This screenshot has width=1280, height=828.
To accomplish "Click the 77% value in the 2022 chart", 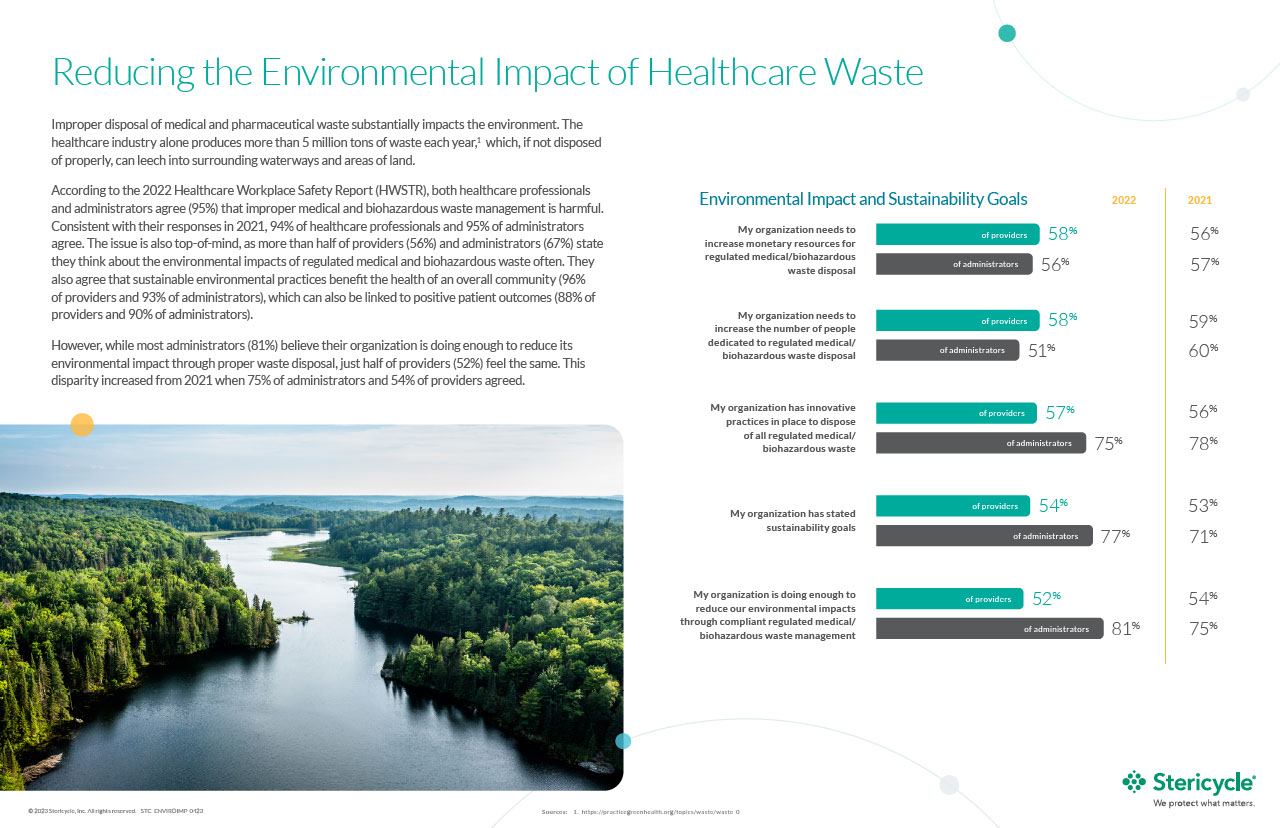I will (x=1114, y=536).
